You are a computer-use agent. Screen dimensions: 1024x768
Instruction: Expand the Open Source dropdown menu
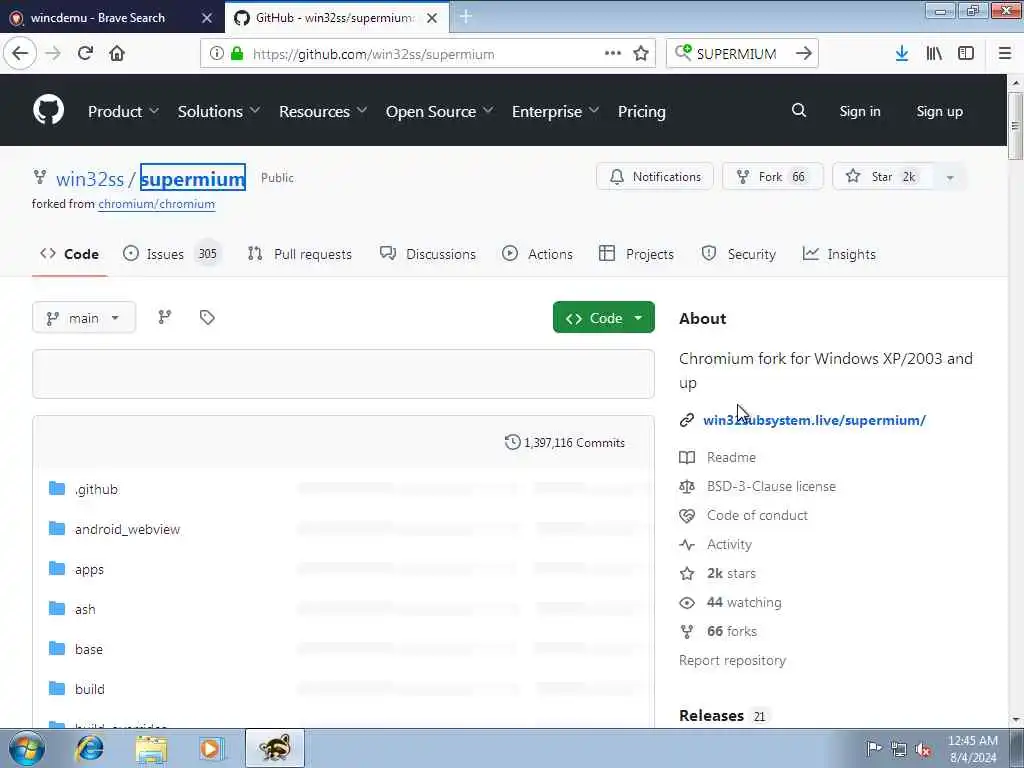439,112
